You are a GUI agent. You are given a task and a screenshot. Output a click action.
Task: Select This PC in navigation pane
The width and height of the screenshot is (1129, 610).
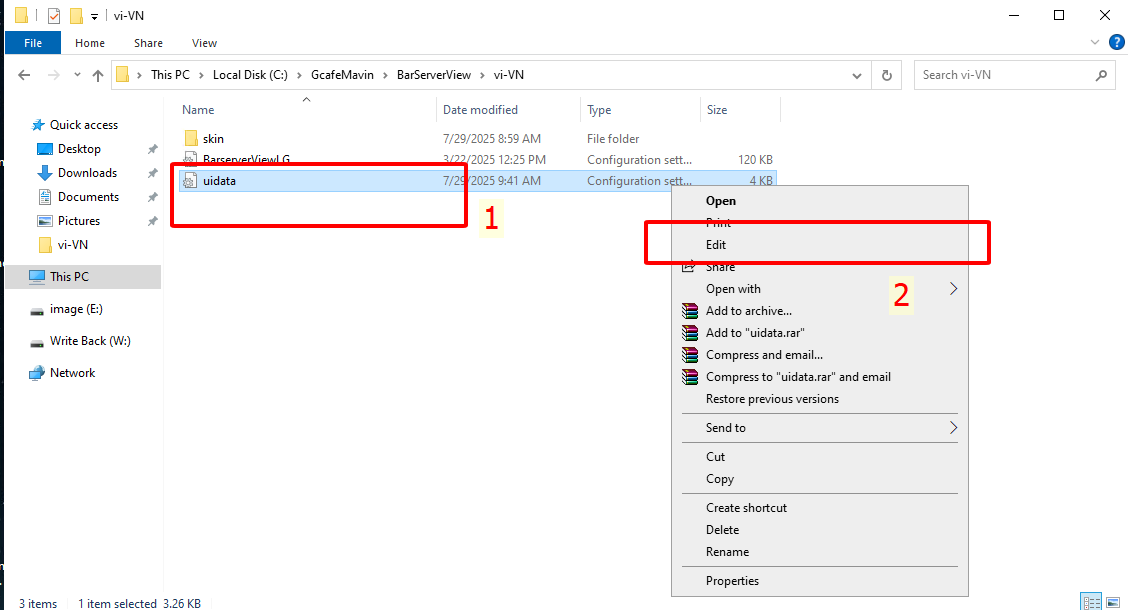click(83, 277)
